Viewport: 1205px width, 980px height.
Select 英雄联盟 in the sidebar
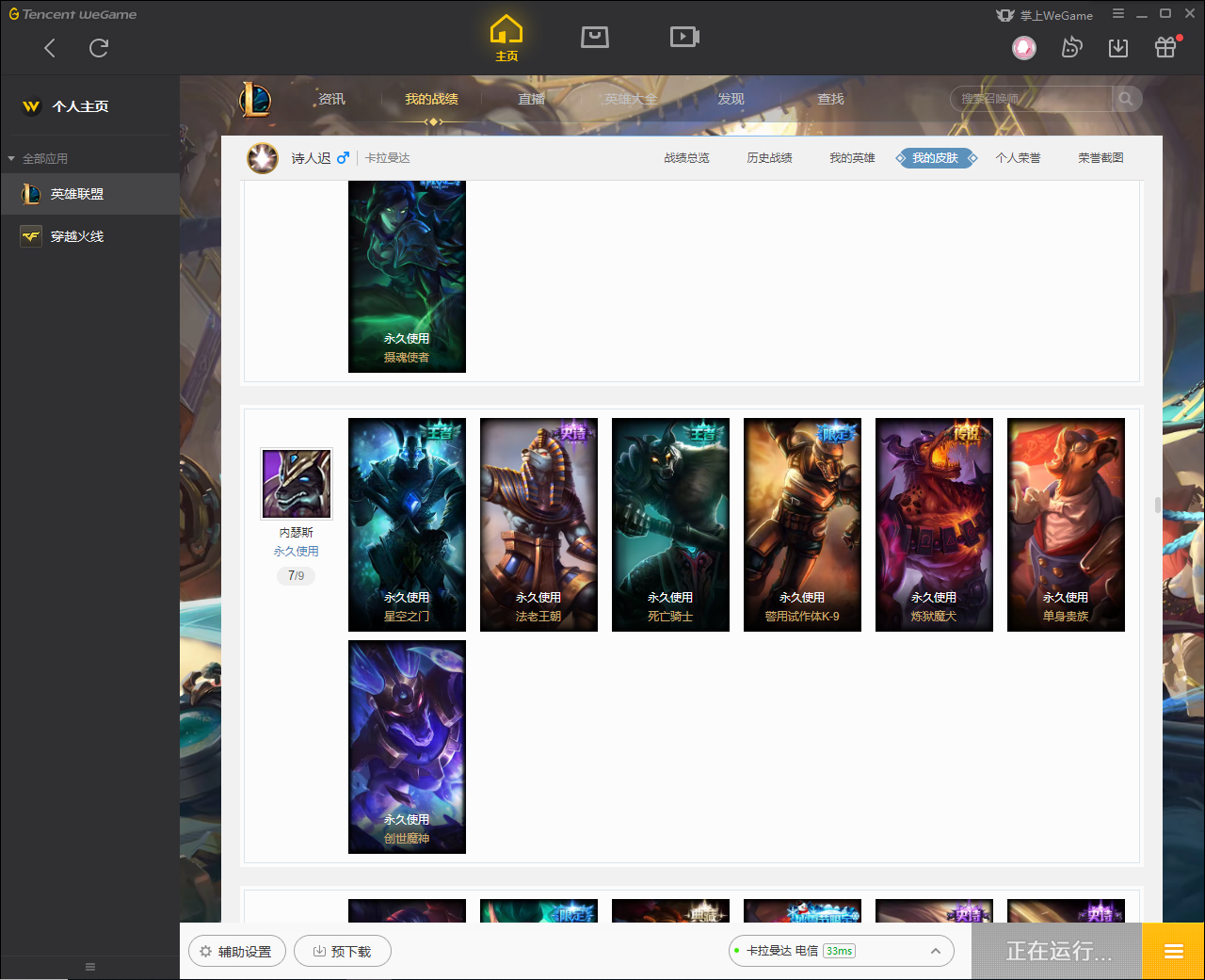pyautogui.click(x=89, y=194)
